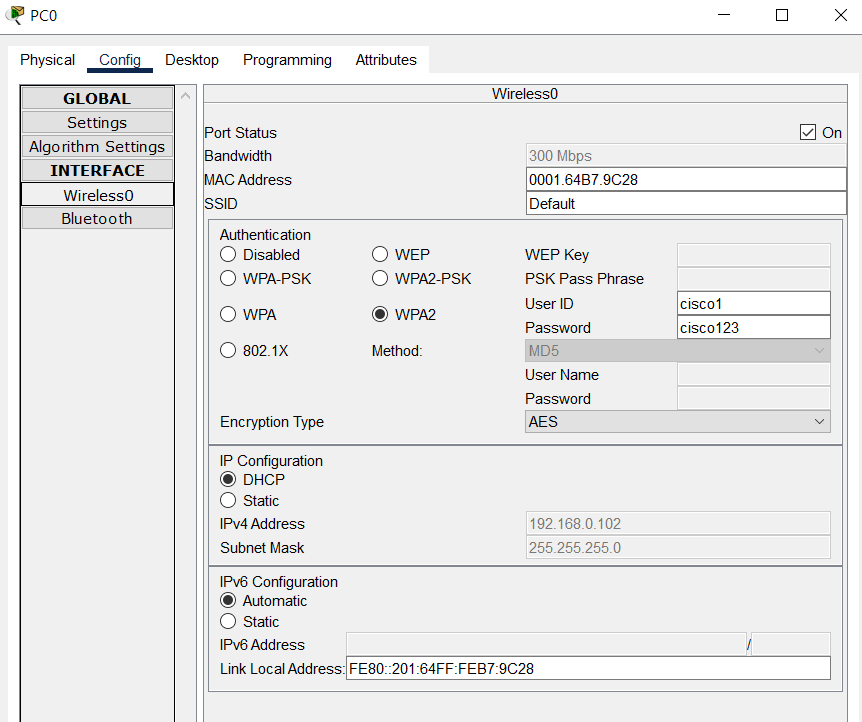Choose Static under IP Configuration
This screenshot has height=722, width=862.
[228, 500]
